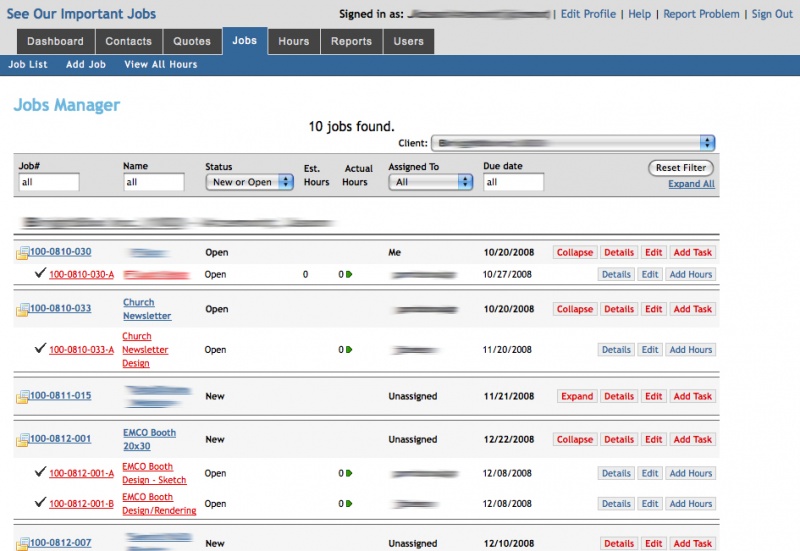Screen dimensions: 800x551
Task: Click the Sign Out link
Action: pyautogui.click(x=772, y=14)
